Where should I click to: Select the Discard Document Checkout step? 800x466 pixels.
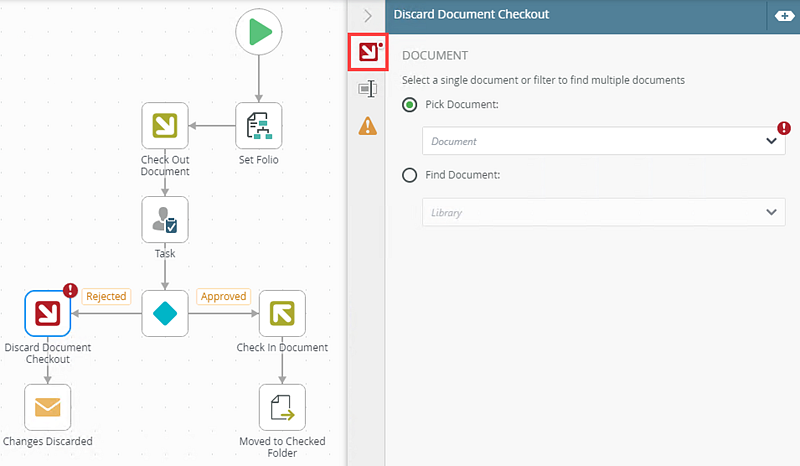(x=47, y=313)
